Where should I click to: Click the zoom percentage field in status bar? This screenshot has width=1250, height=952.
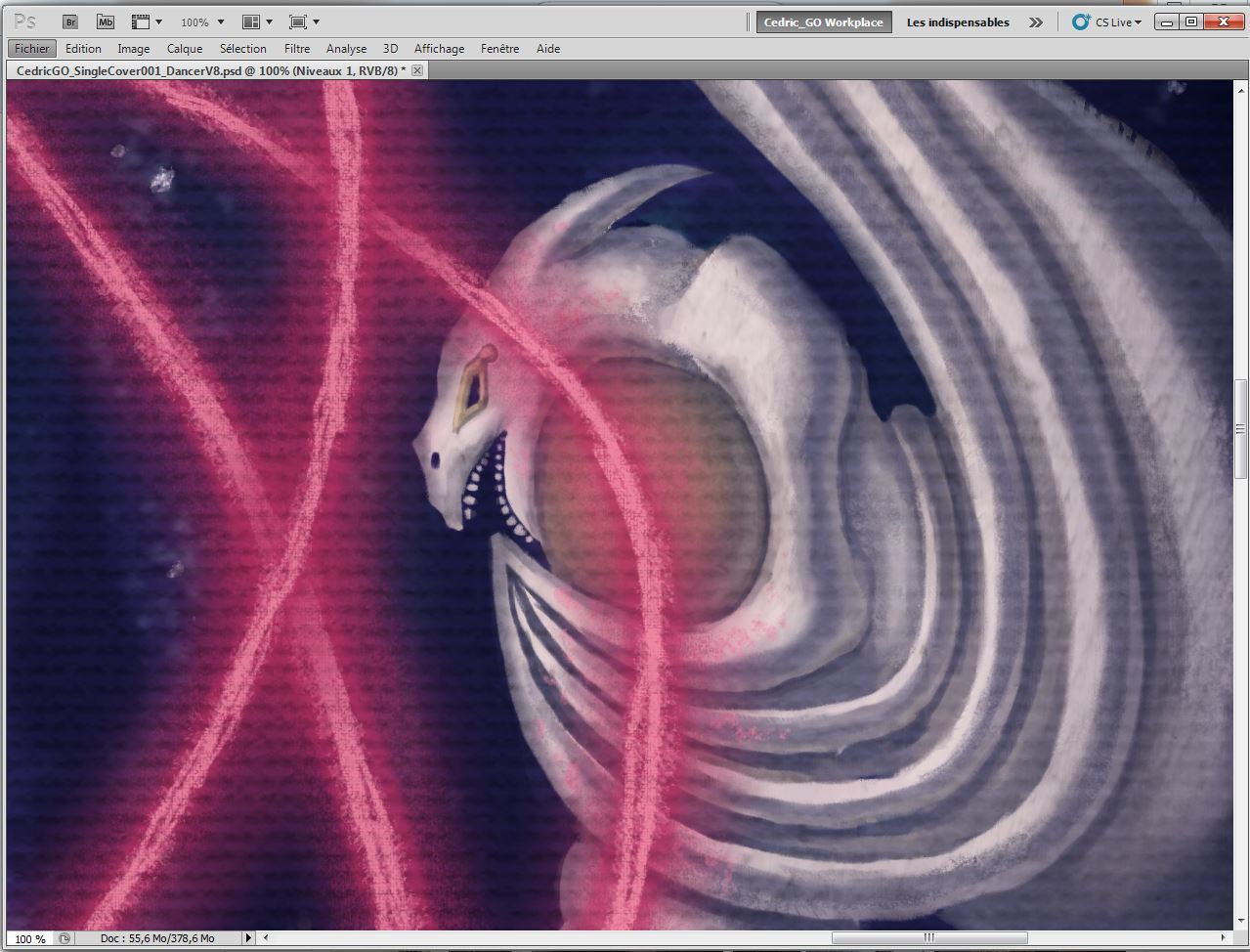[x=29, y=938]
